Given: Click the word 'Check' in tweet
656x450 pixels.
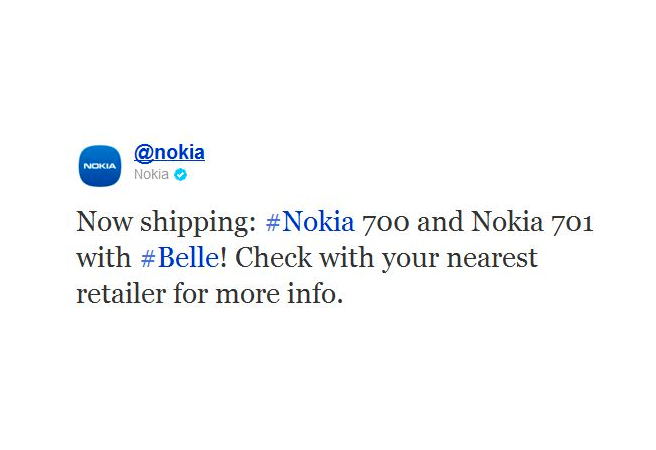Looking at the screenshot, I should click(274, 258).
